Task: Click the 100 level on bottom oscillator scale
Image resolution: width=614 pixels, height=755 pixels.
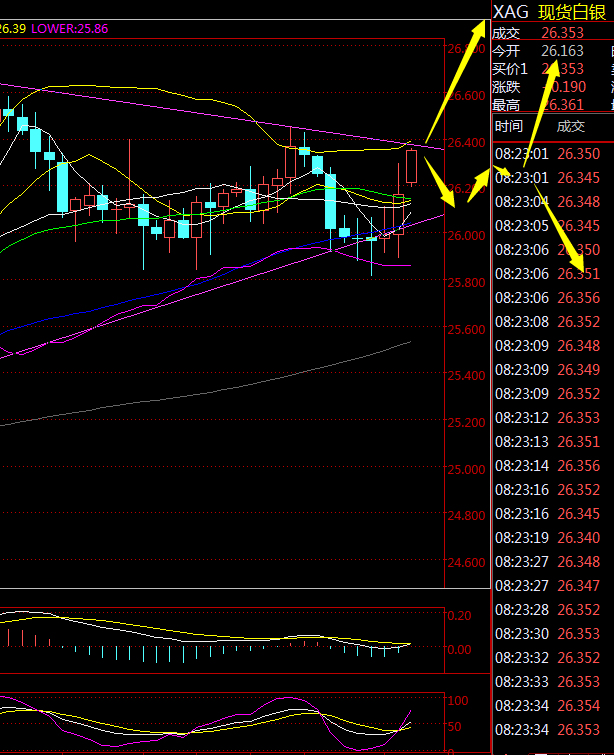Action: tap(458, 701)
